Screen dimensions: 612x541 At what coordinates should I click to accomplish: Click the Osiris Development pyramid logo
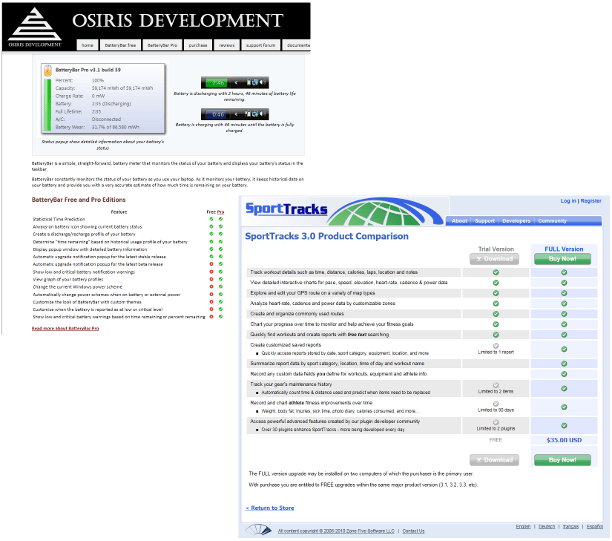[x=35, y=27]
